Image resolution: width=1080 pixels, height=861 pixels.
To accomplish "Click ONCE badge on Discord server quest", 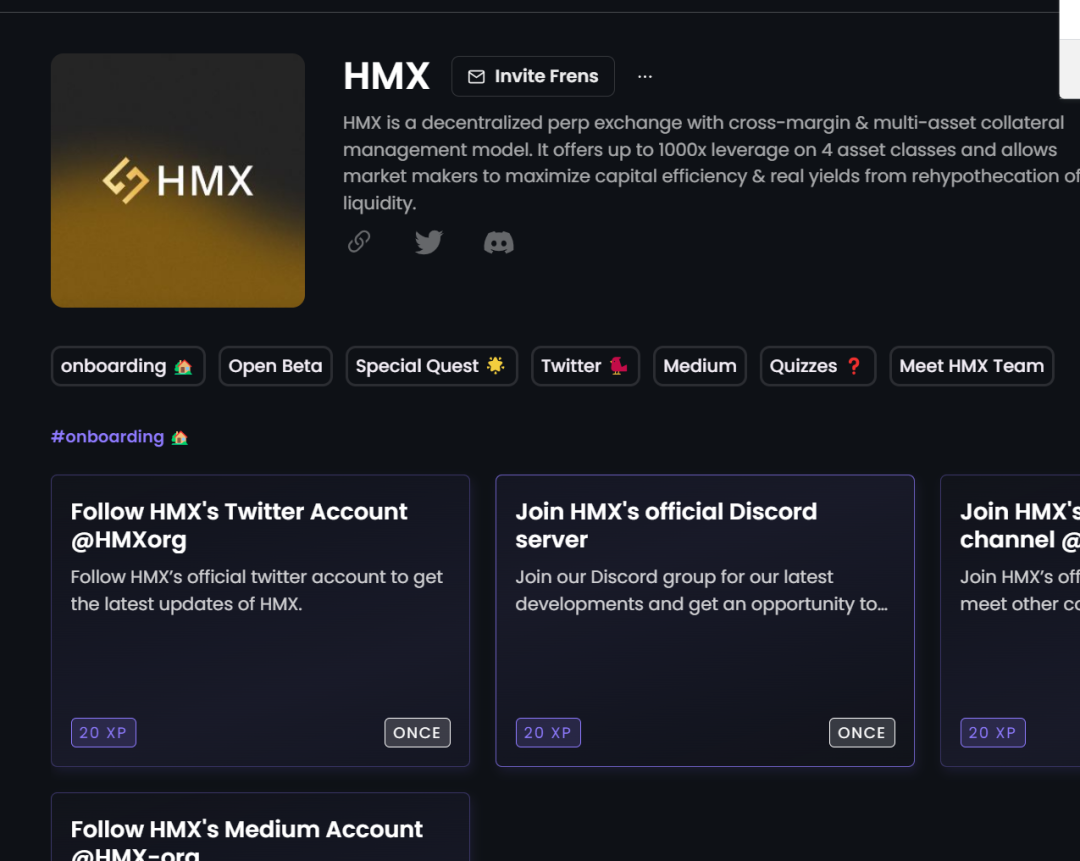I will [x=862, y=733].
